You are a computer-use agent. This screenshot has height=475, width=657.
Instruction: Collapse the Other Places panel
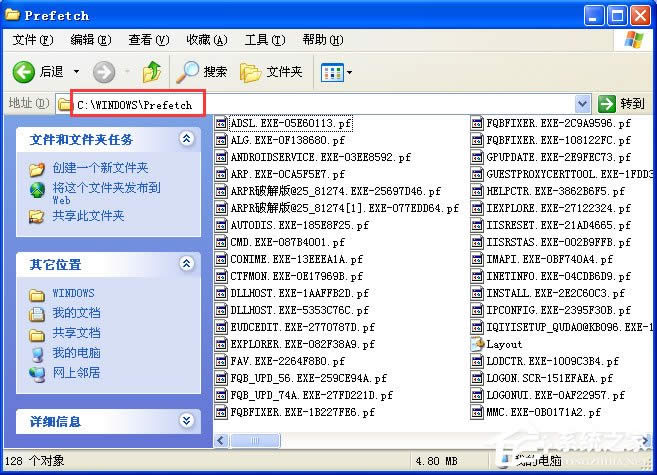point(185,263)
